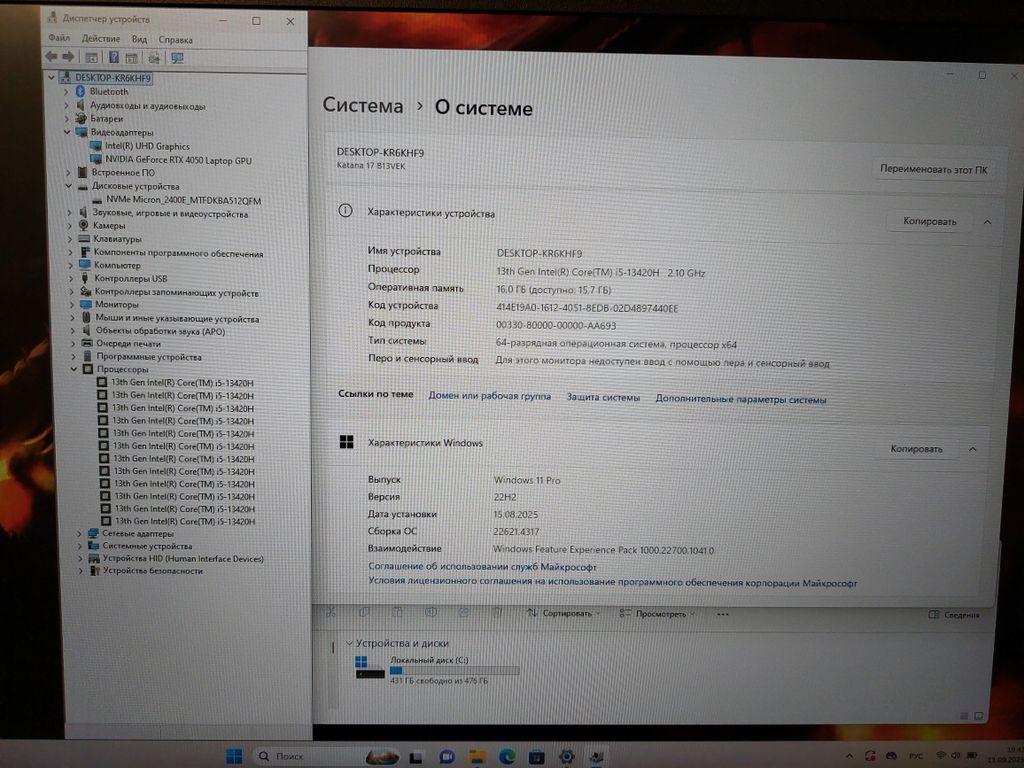Expand the Bluetooth category
The height and width of the screenshot is (768, 1024).
[67, 92]
